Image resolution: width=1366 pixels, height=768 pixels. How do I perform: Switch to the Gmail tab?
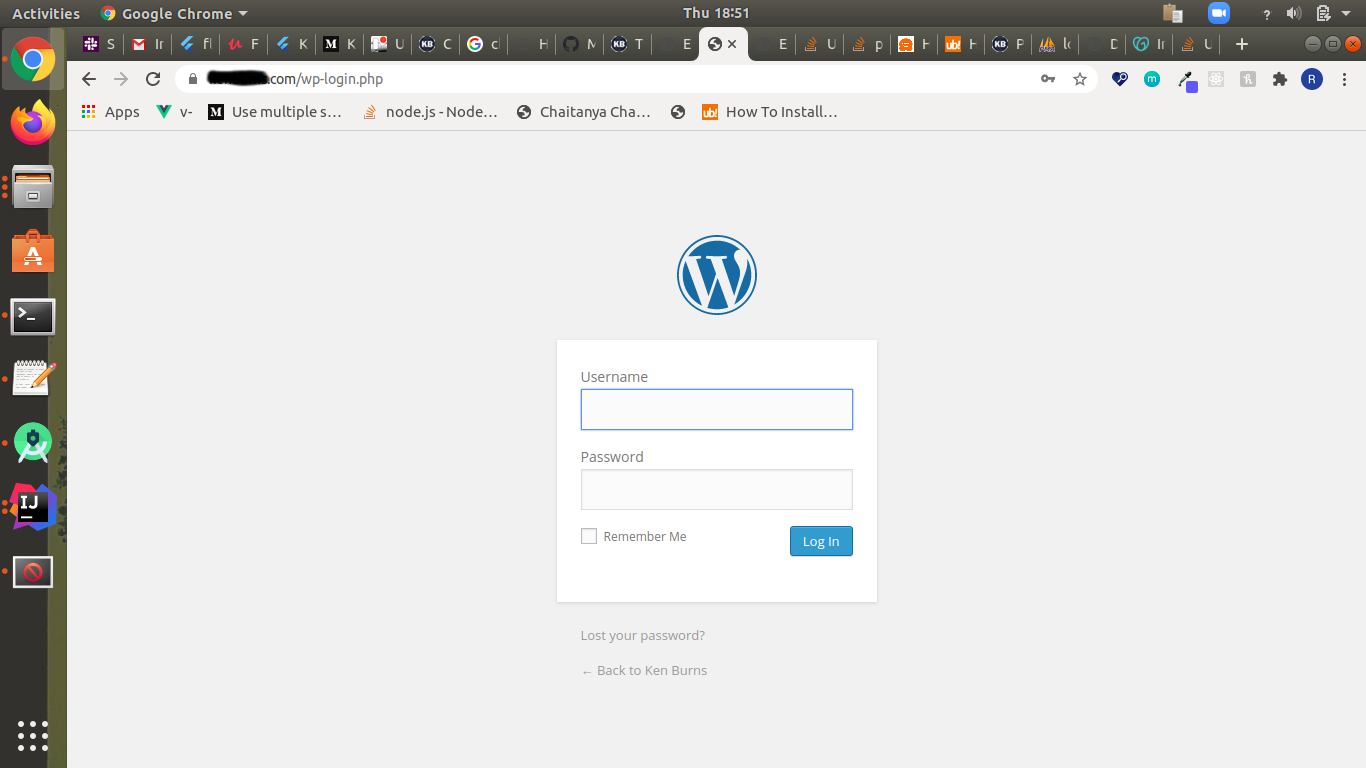148,44
